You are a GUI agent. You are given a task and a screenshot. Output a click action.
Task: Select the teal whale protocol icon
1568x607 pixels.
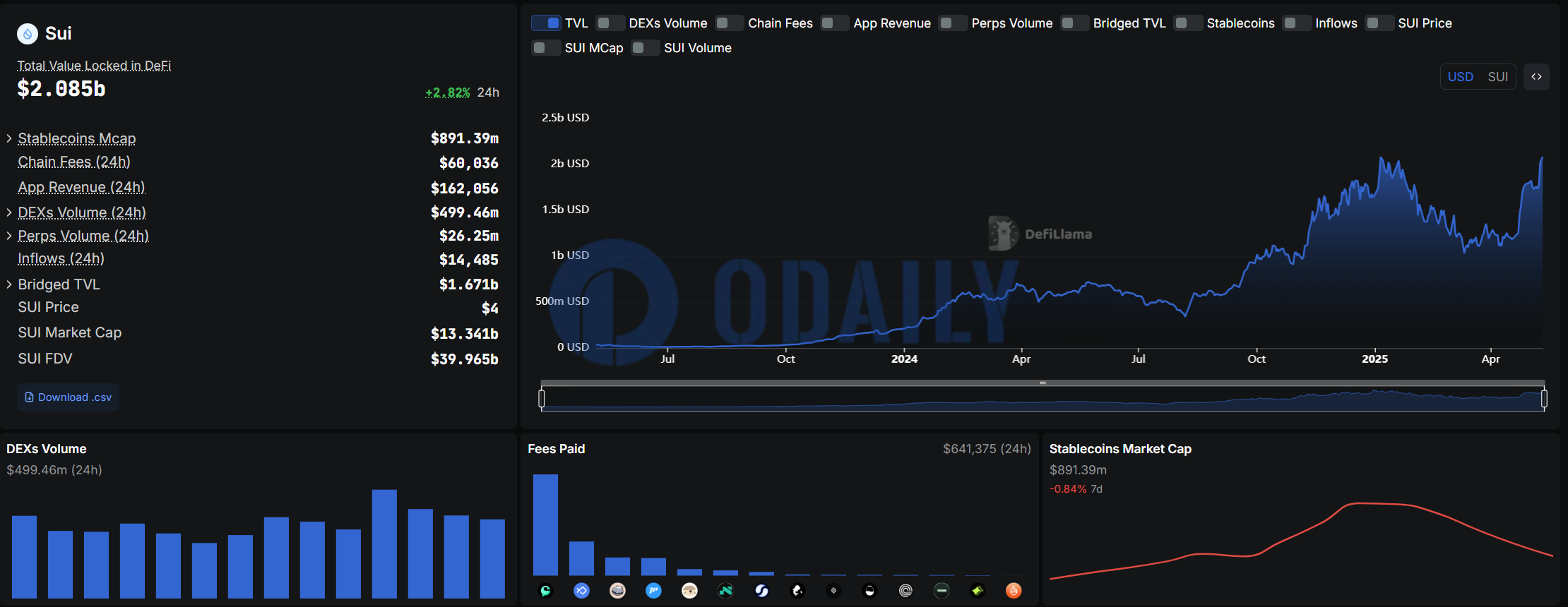(x=545, y=591)
